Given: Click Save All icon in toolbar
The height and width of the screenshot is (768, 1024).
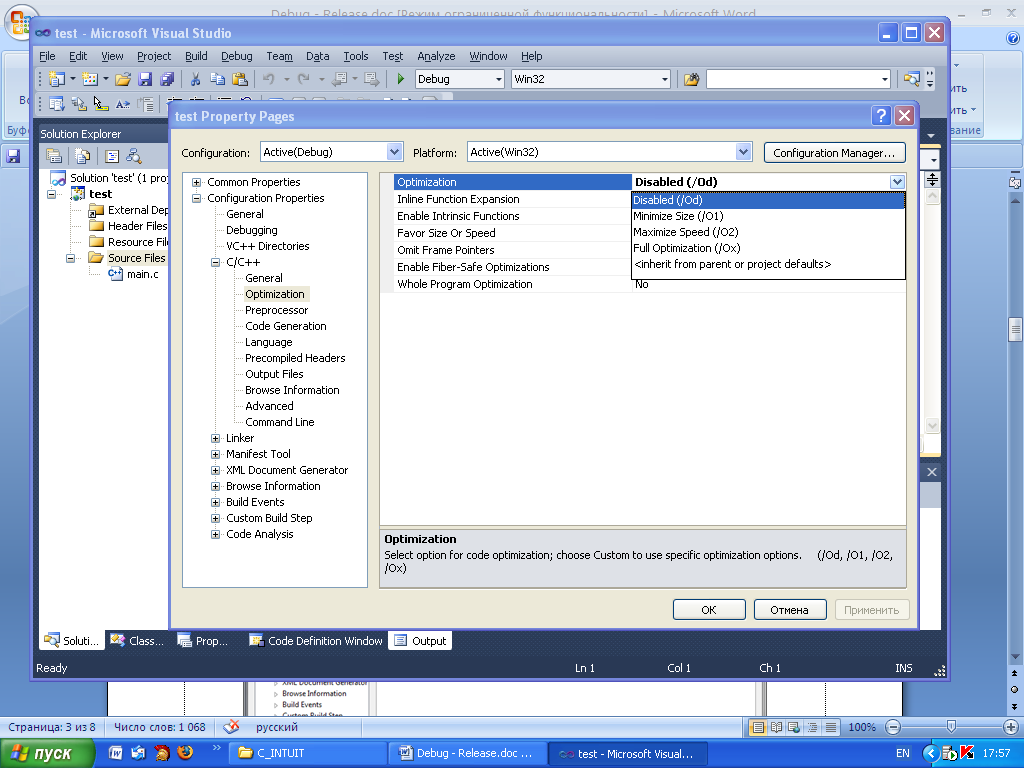Looking at the screenshot, I should pyautogui.click(x=167, y=79).
